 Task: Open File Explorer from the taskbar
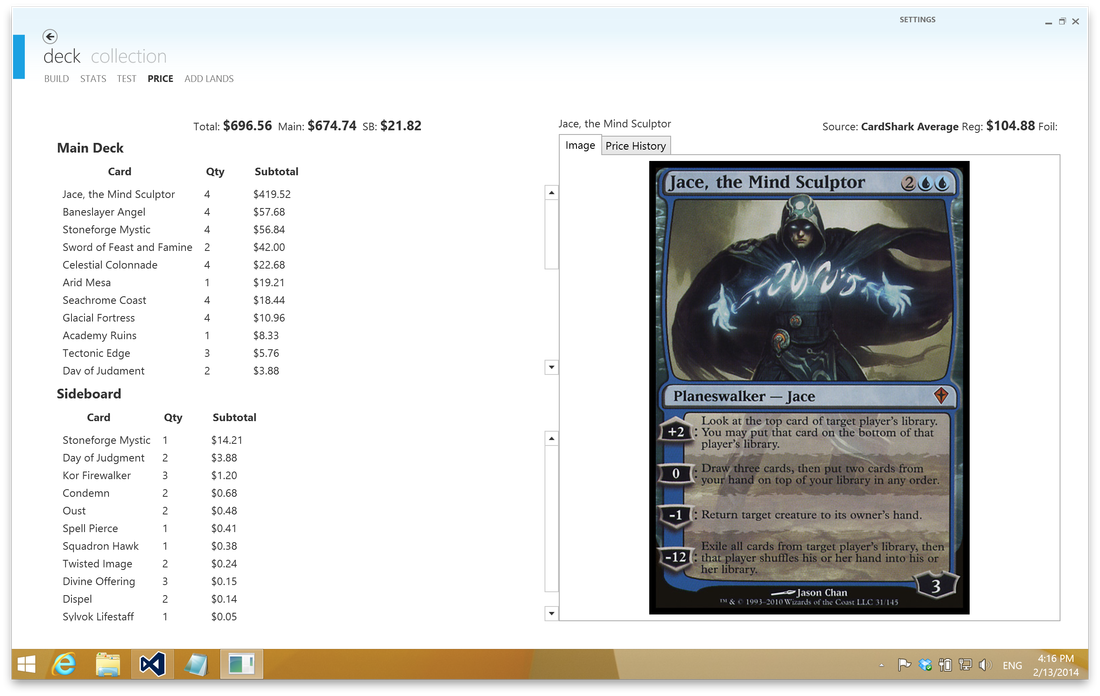108,664
